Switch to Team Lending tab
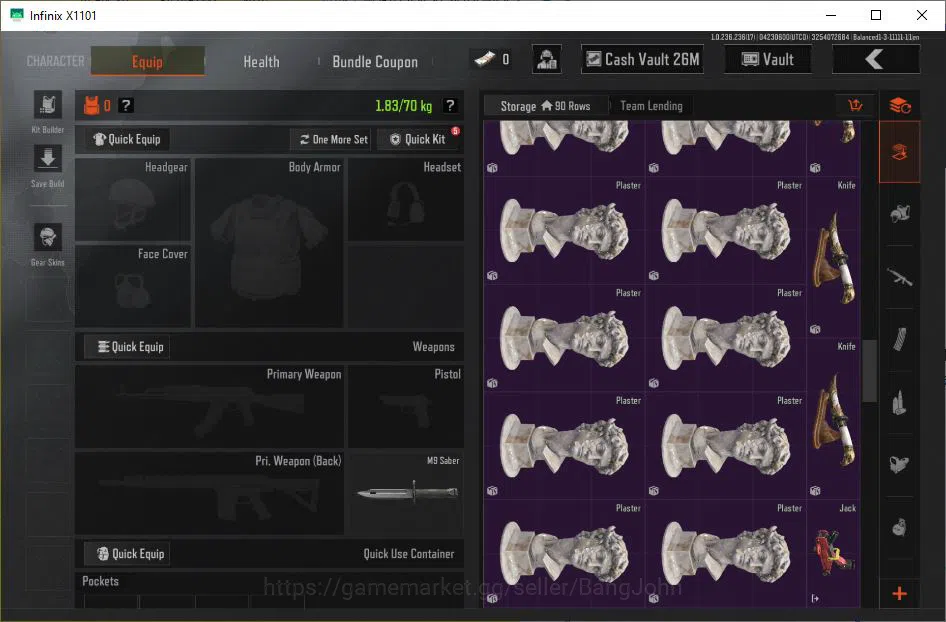The image size is (946, 622). (x=652, y=106)
